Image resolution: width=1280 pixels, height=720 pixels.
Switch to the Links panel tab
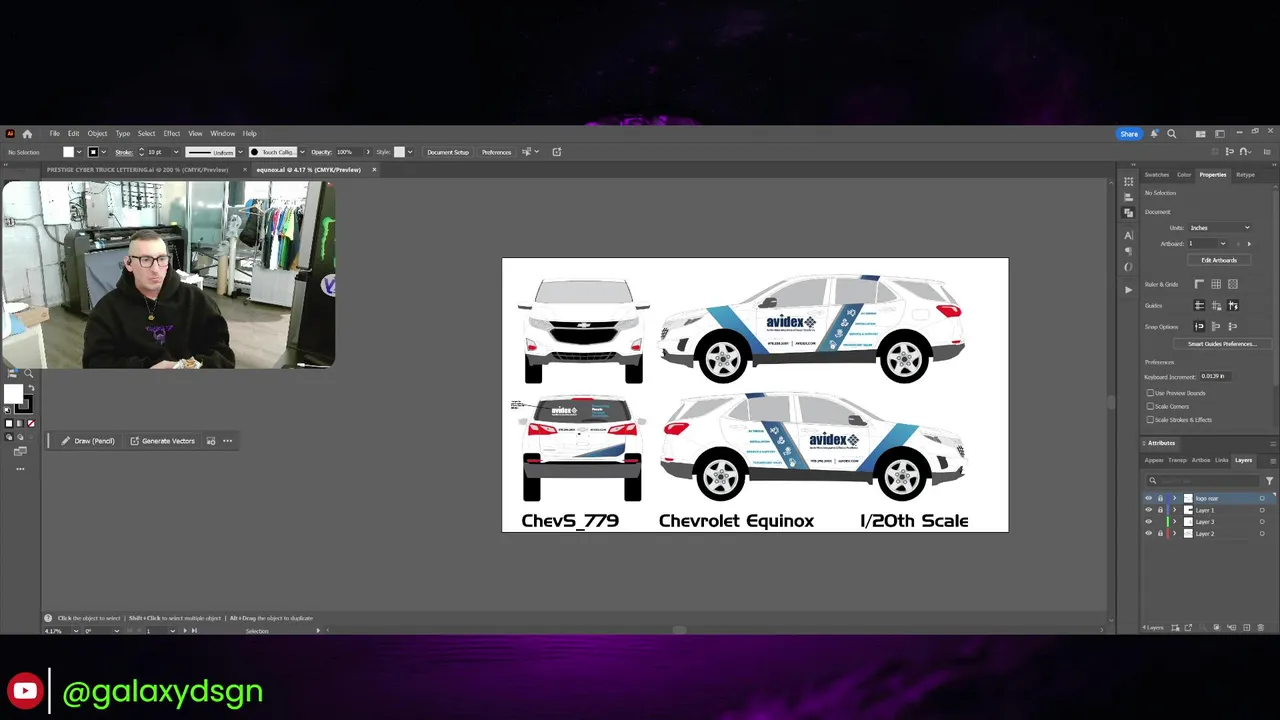pyautogui.click(x=1222, y=460)
